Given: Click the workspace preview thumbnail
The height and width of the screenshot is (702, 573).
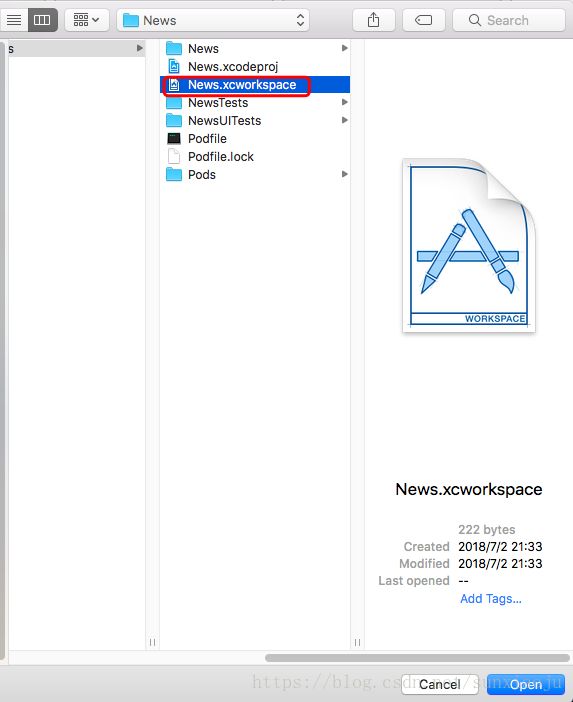Looking at the screenshot, I should click(x=469, y=245).
